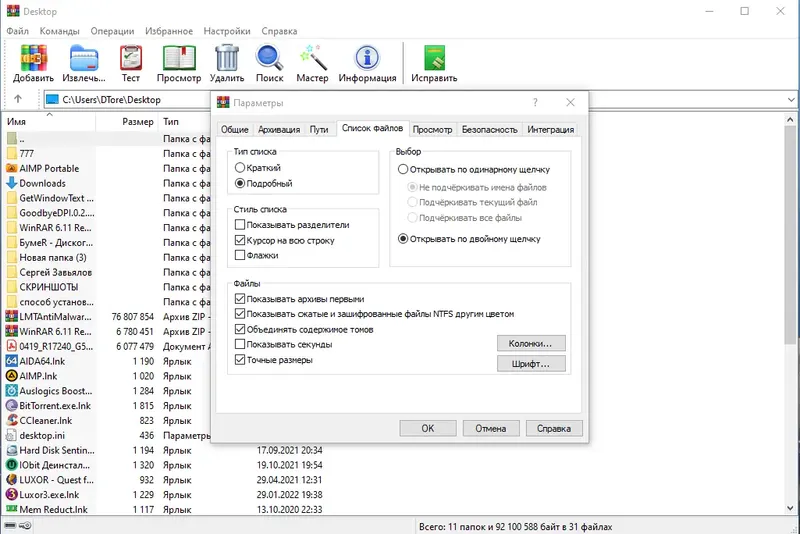This screenshot has height=534, width=800.
Task: Select the Luxor3.exe.lnk shortcut icon
Action: pos(12,495)
